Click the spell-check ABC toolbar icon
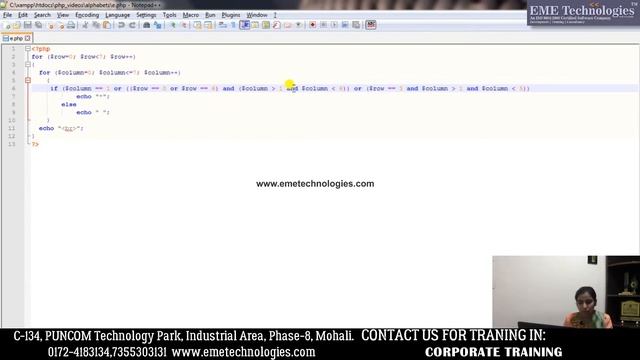The height and width of the screenshot is (360, 640). pyautogui.click(x=371, y=25)
